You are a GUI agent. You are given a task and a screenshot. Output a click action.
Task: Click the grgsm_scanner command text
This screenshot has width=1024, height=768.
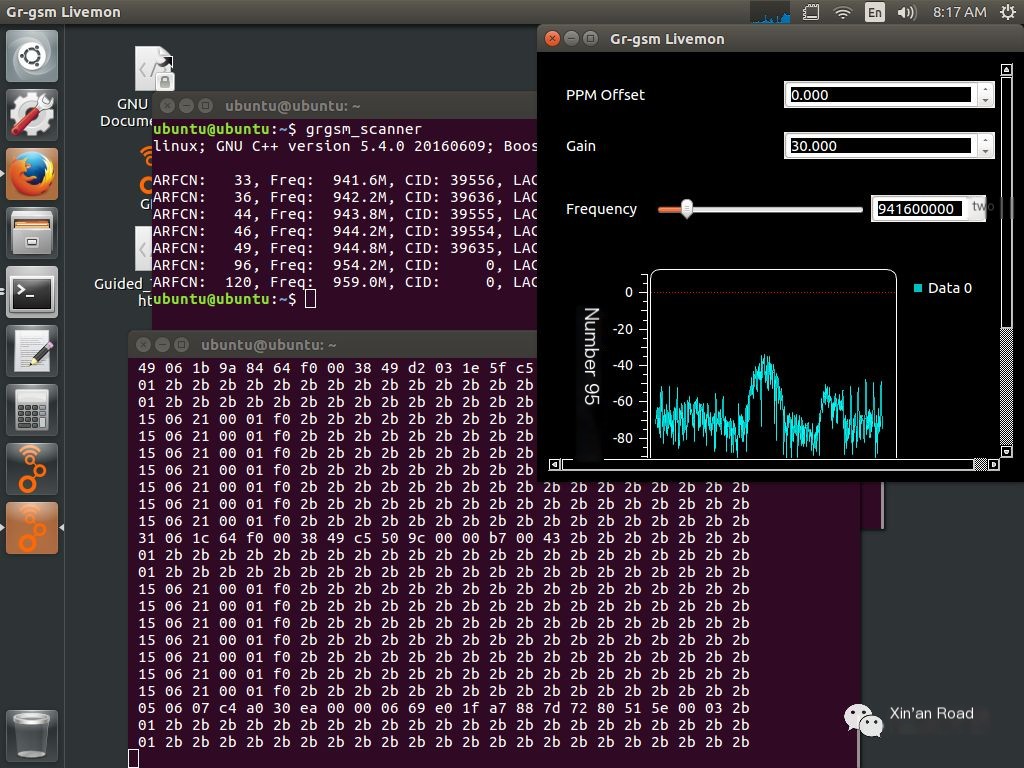[364, 129]
